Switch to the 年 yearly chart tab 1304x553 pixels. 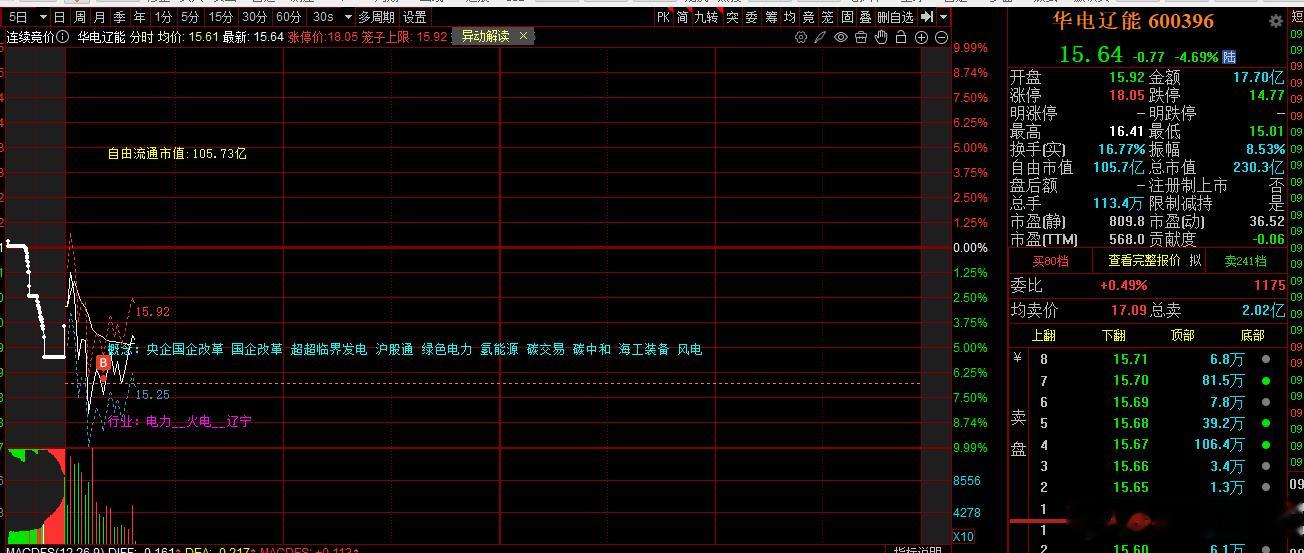click(140, 17)
